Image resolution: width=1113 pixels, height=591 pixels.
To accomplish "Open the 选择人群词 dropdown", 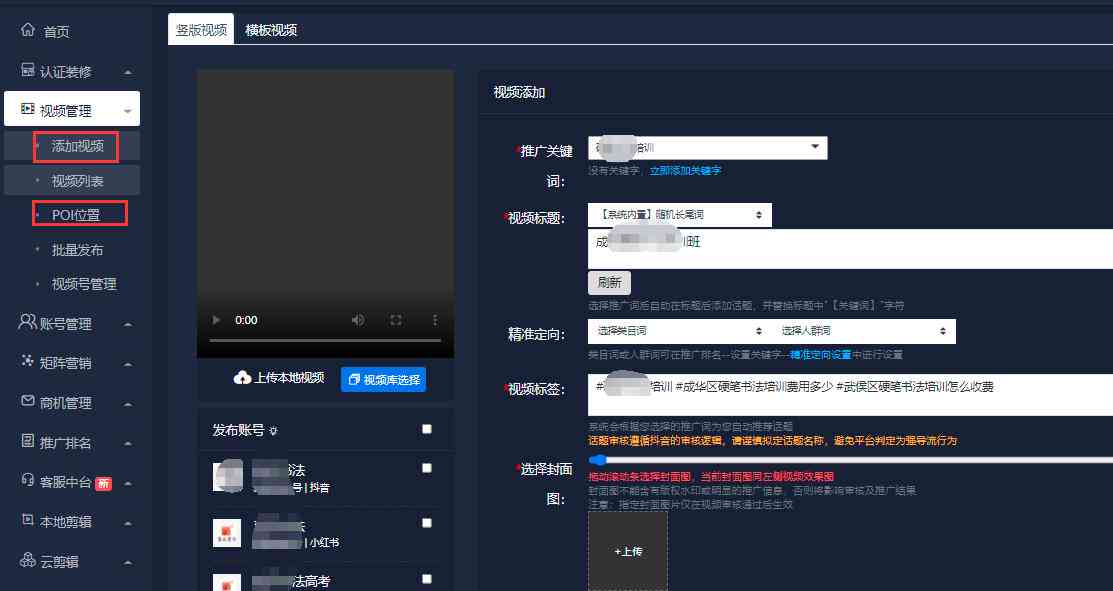I will point(864,331).
